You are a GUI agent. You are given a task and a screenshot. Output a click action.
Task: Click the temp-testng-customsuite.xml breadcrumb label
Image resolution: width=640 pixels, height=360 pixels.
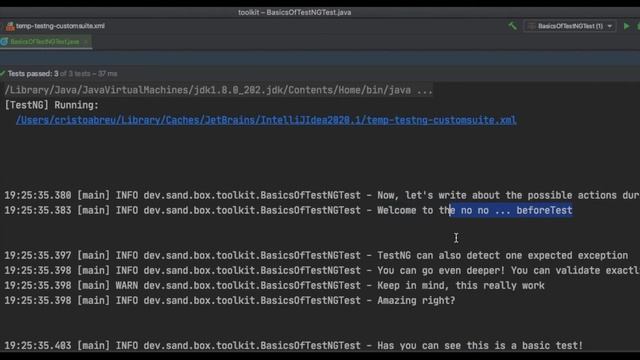(60, 26)
